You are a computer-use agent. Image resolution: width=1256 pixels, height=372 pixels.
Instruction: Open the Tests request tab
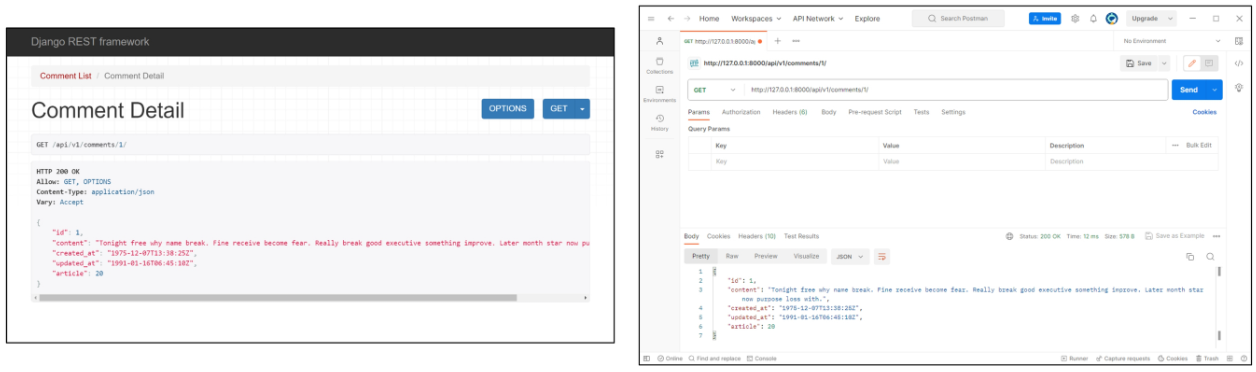tap(921, 112)
